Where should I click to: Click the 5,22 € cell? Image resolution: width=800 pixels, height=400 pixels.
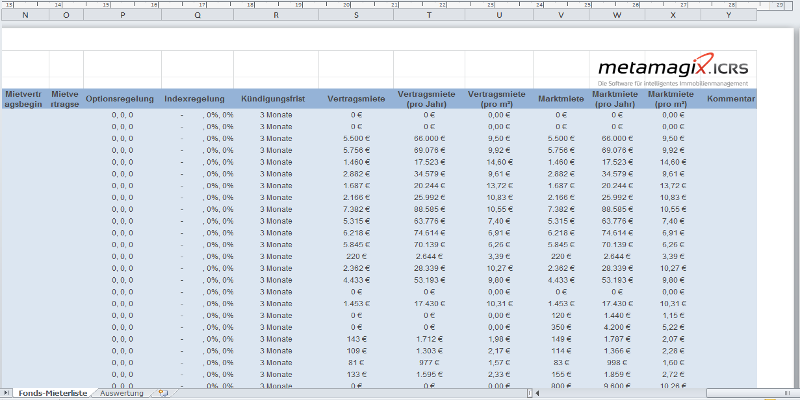pos(673,327)
